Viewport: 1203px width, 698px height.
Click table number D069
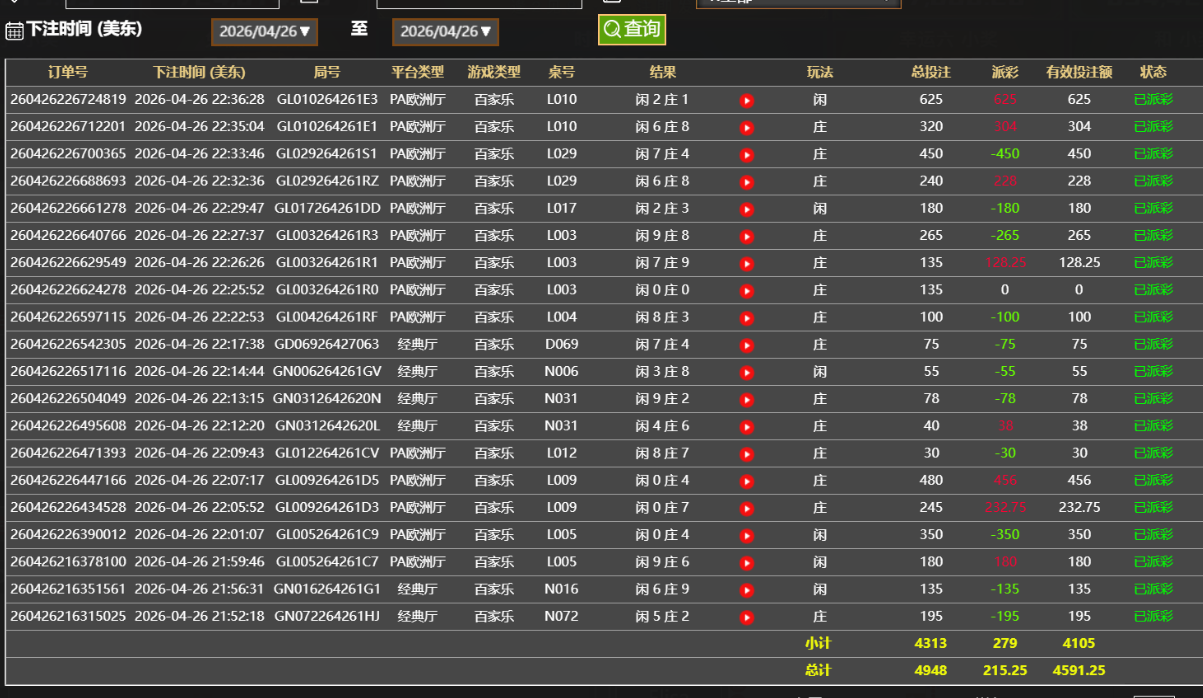[561, 344]
